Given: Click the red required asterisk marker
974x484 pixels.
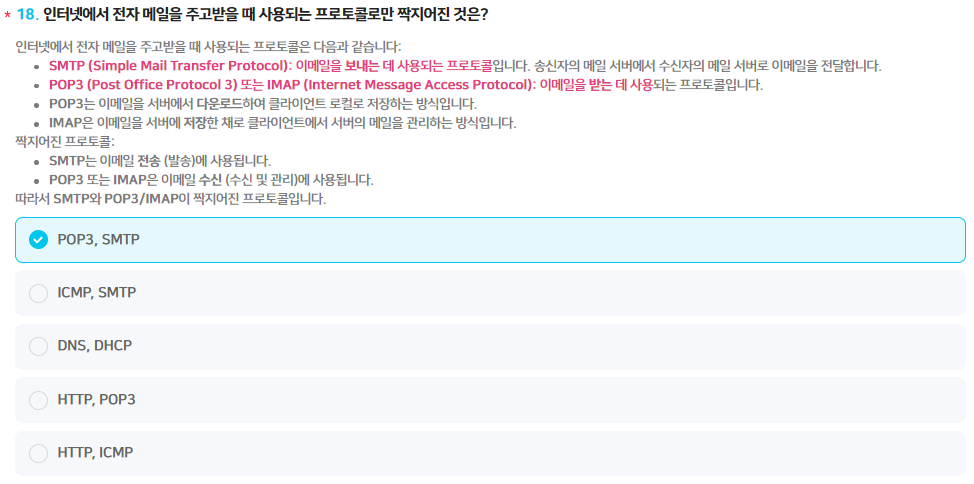Looking at the screenshot, I should (x=7, y=16).
